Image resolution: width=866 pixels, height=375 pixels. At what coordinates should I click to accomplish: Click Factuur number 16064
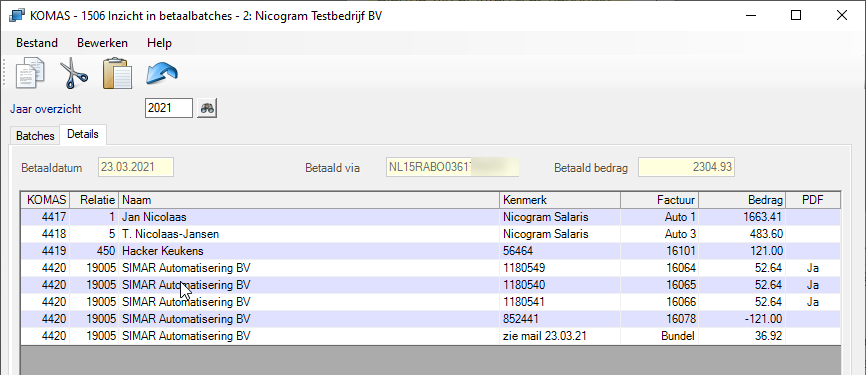[681, 268]
